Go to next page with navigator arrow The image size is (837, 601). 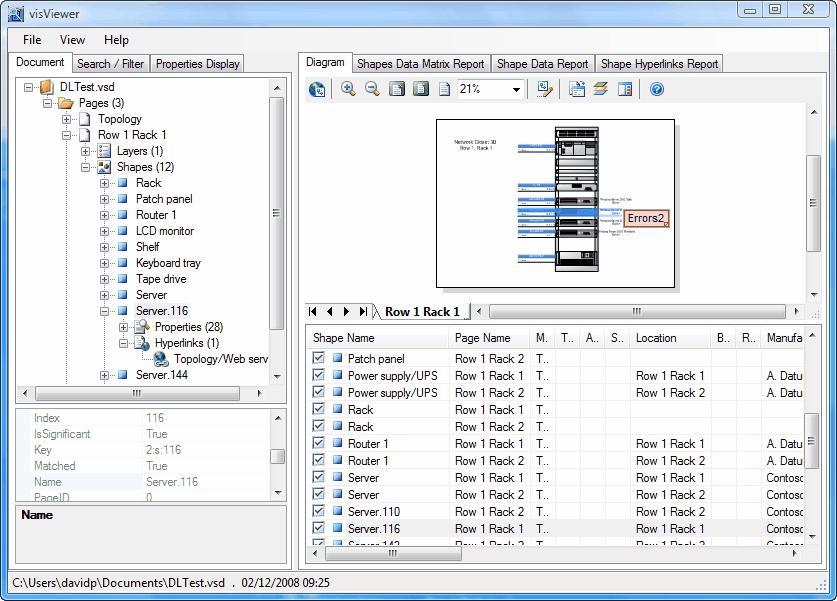346,311
